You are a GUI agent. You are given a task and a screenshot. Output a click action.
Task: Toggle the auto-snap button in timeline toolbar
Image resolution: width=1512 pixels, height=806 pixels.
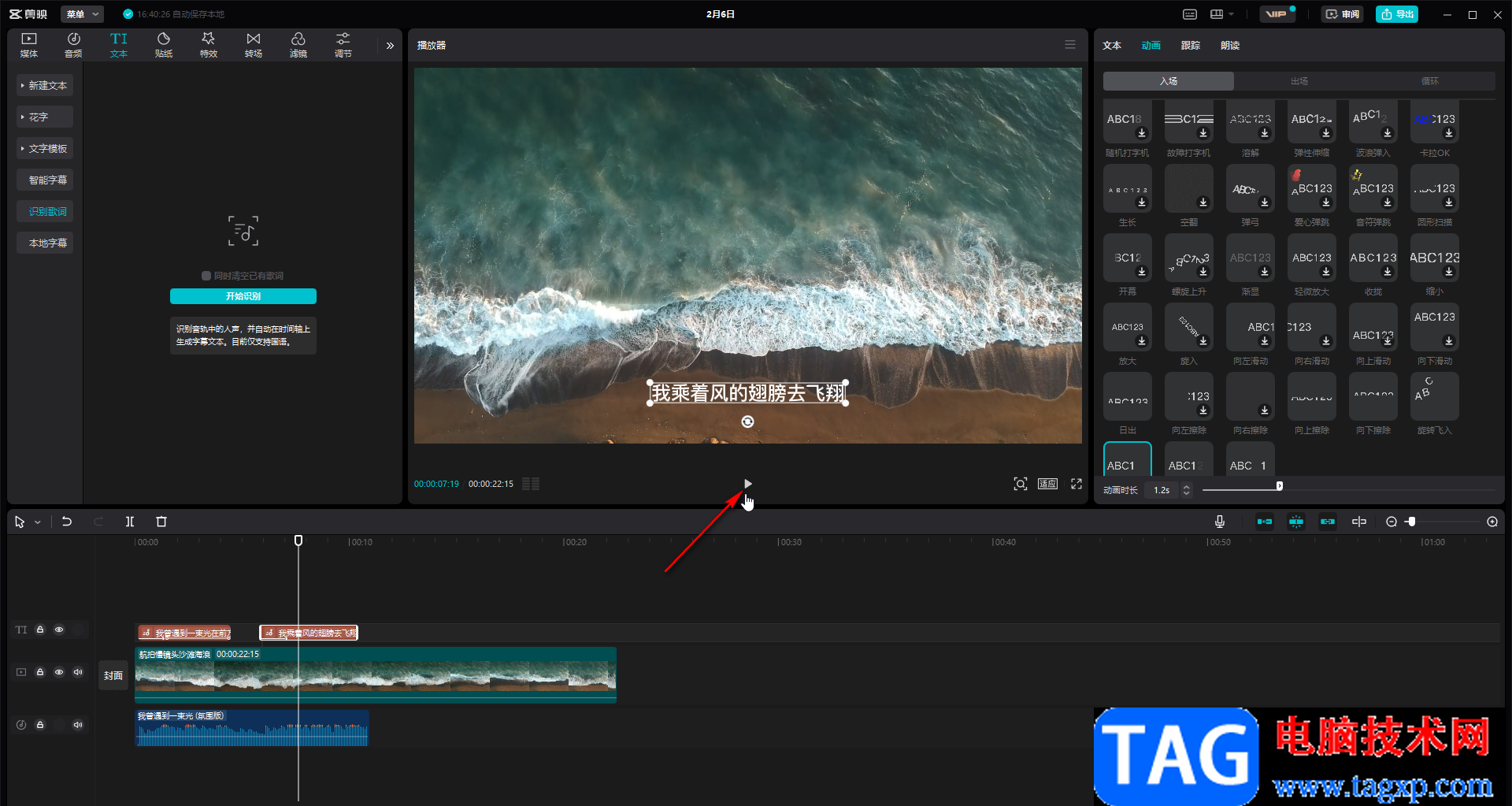coord(1296,522)
